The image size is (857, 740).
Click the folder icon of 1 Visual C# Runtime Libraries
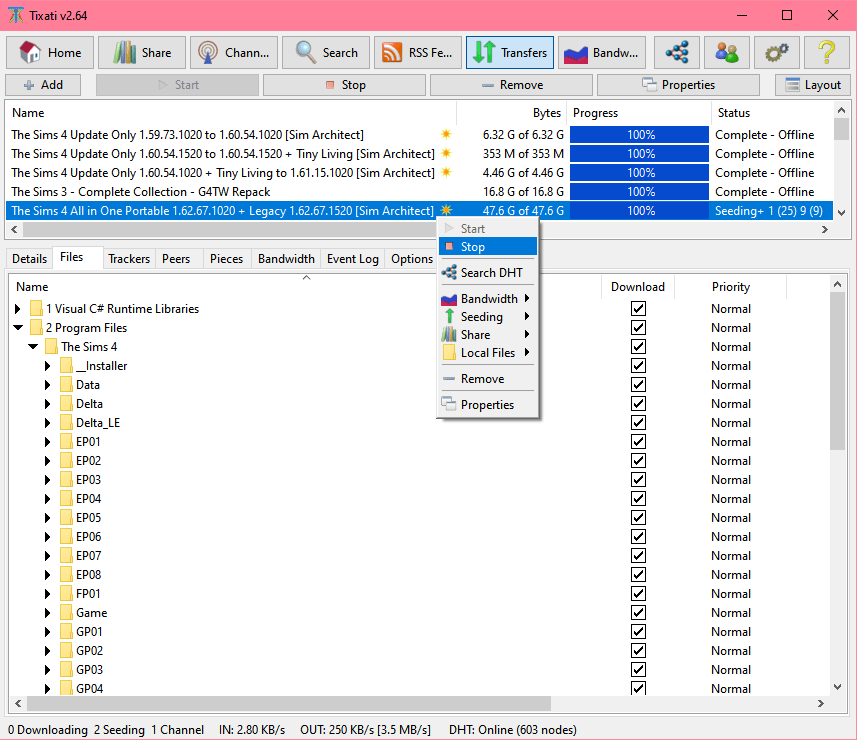click(x=36, y=308)
